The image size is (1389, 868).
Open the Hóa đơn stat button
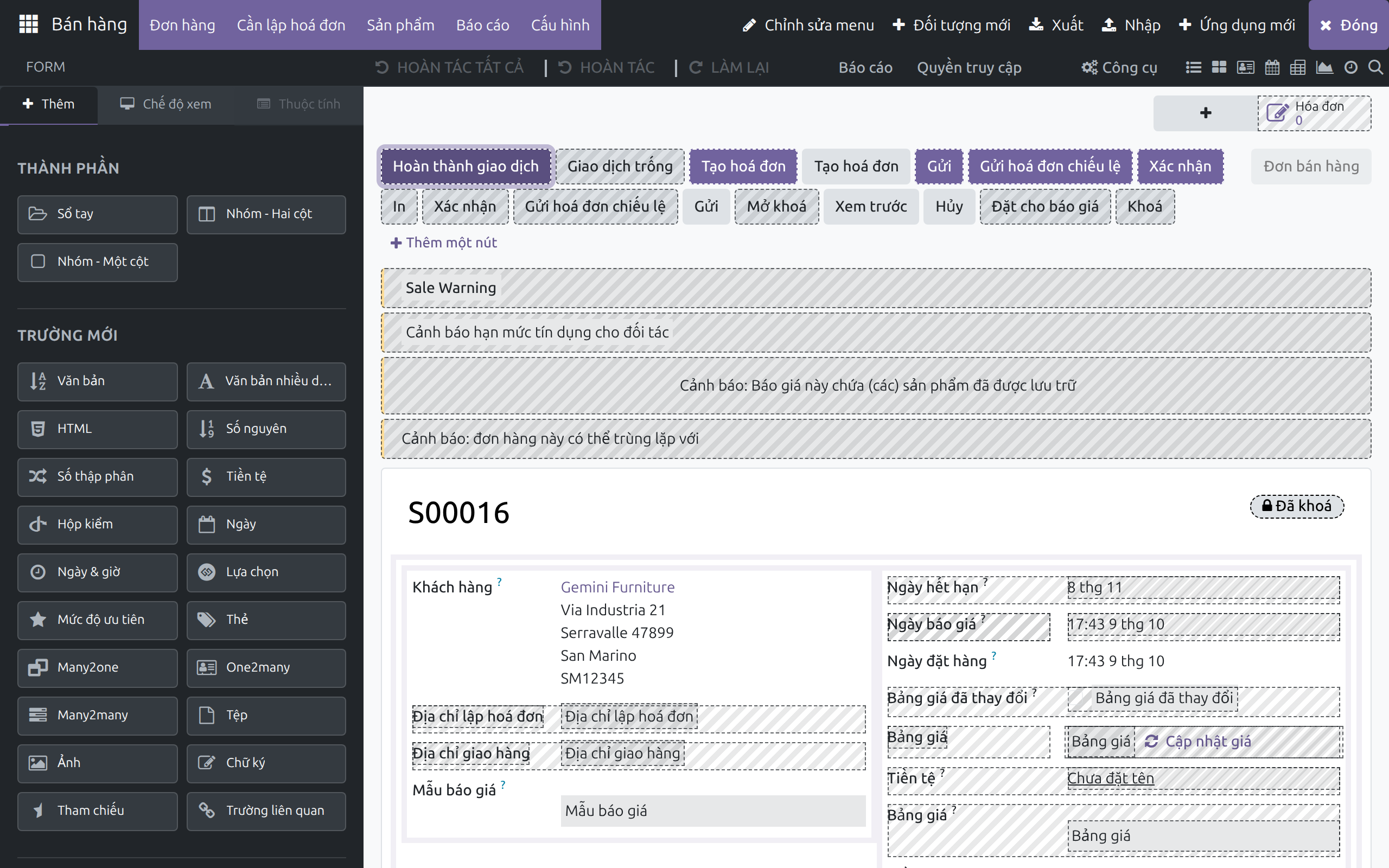click(x=1314, y=113)
